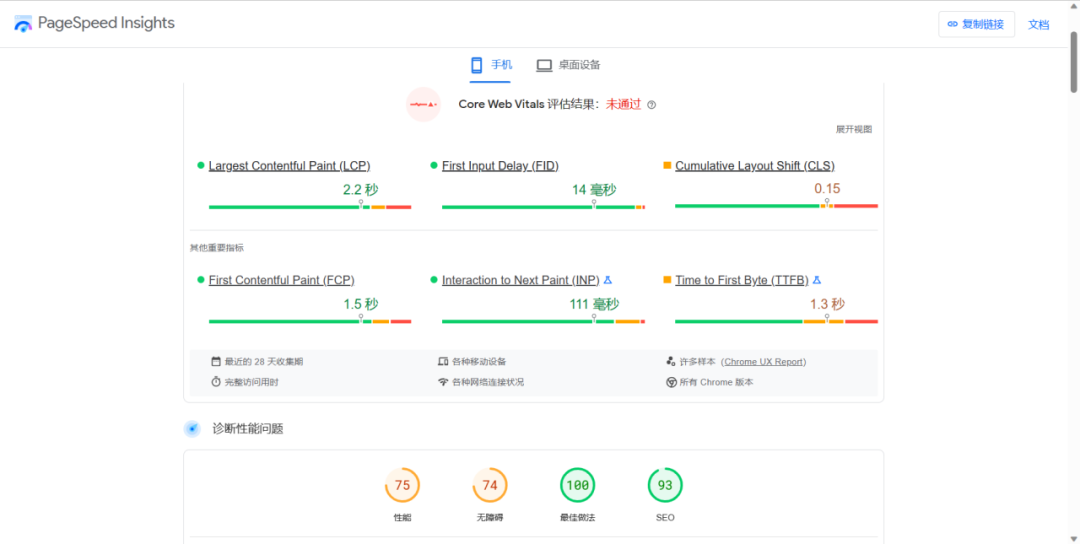Click the vertical page scrollbar thumb

[x=1073, y=62]
